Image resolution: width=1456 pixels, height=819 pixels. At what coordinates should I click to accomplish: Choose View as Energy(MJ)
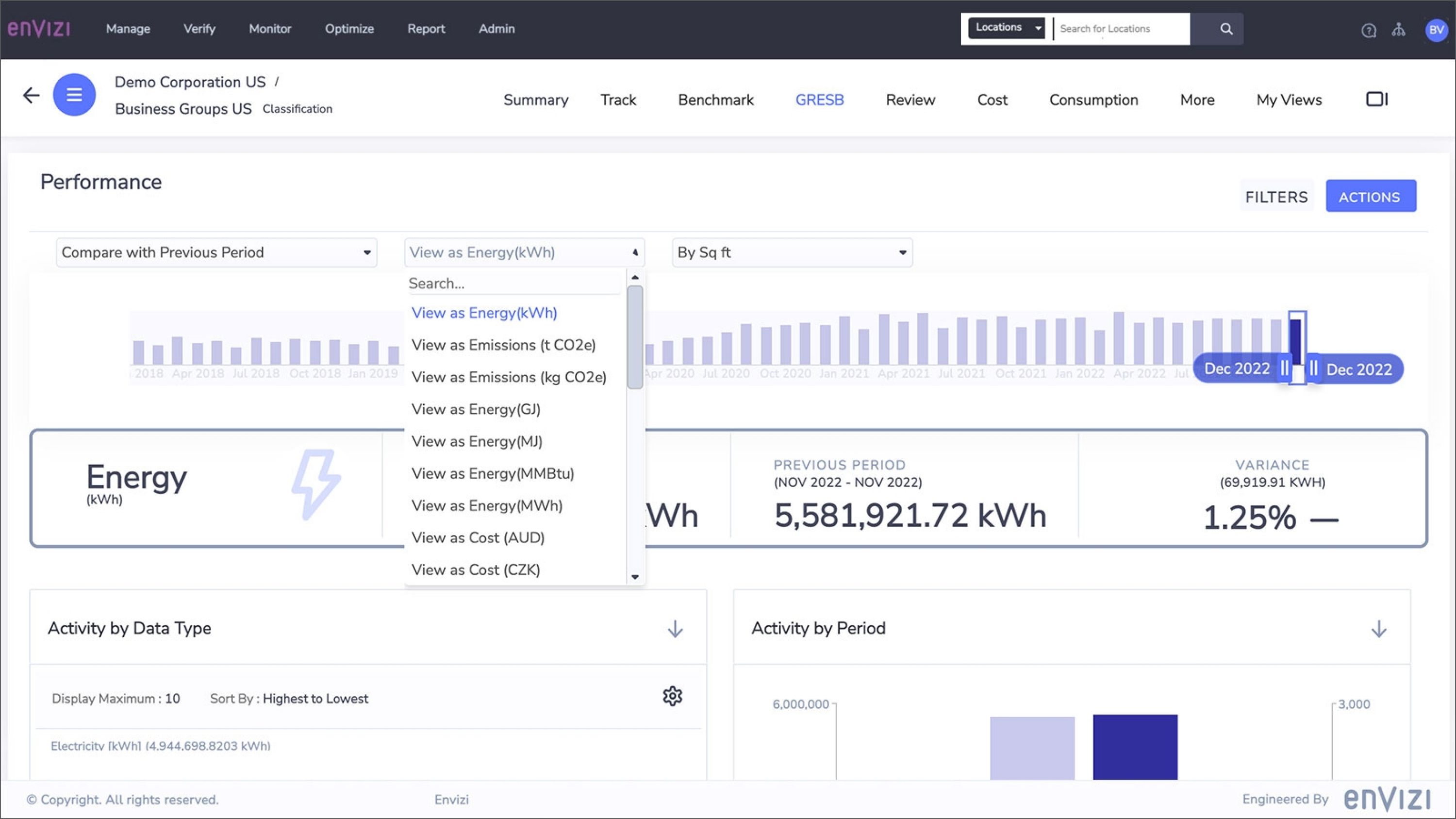click(477, 441)
